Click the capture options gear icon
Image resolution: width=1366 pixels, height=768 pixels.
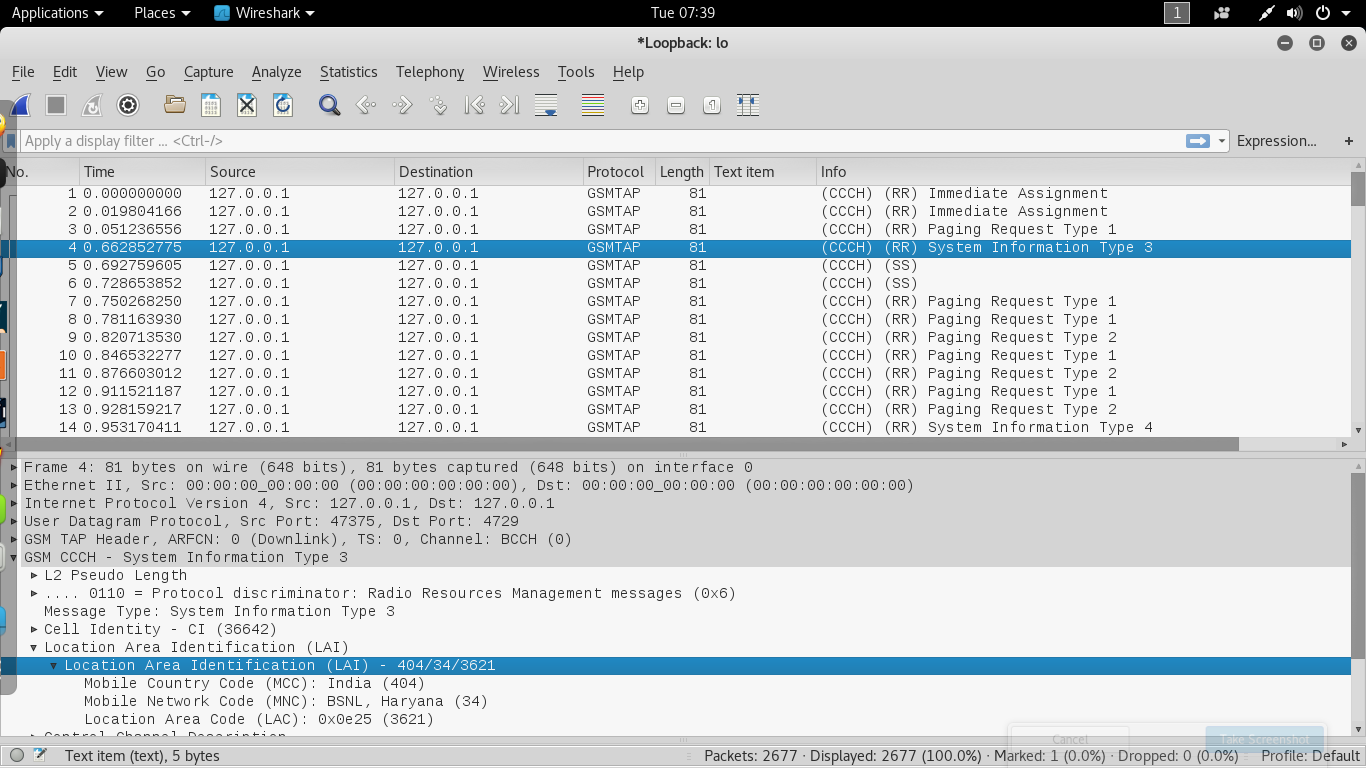[x=128, y=105]
